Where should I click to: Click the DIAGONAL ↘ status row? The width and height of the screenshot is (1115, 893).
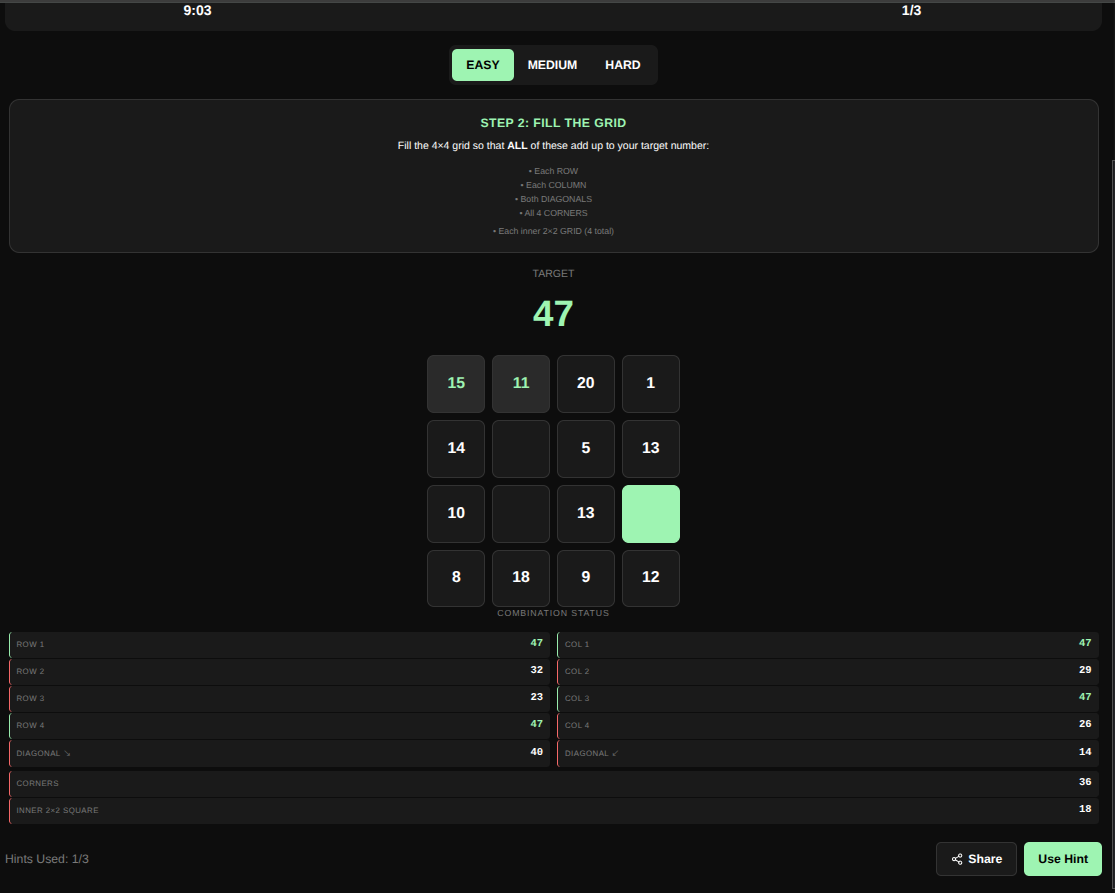point(278,752)
